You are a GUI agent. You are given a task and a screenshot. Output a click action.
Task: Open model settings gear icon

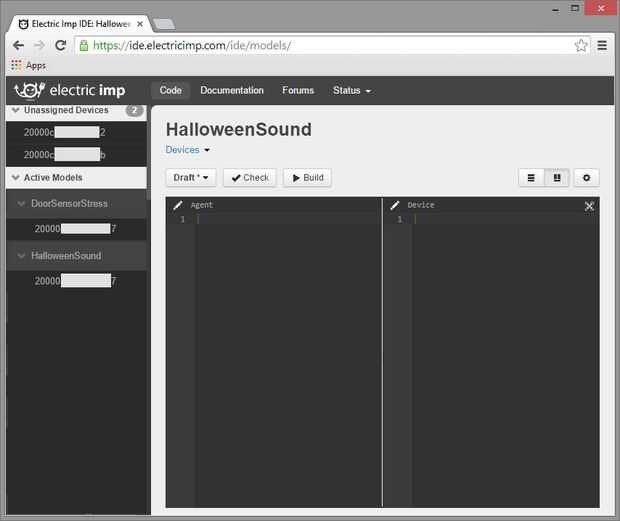[586, 178]
